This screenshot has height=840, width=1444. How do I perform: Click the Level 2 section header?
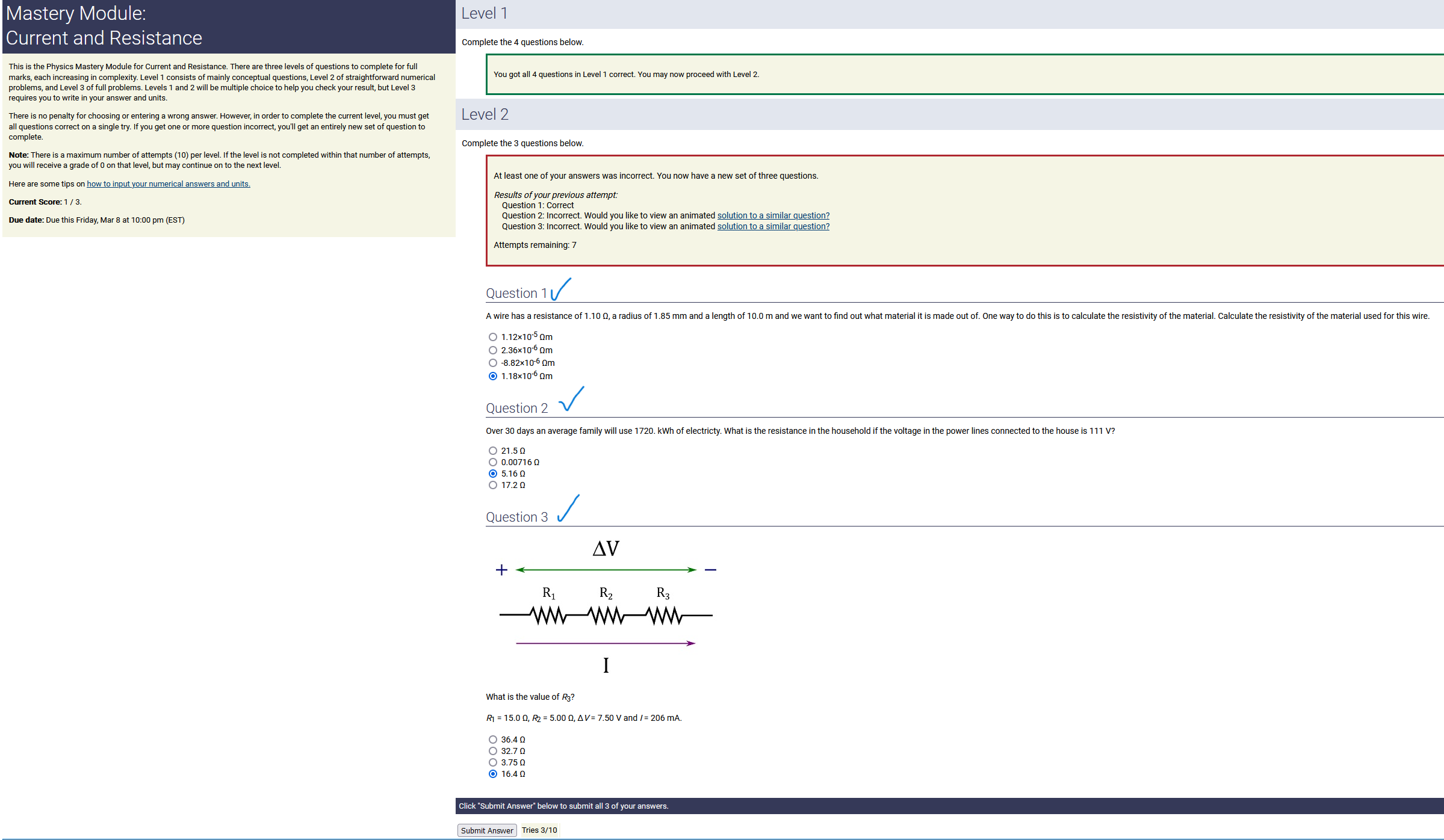point(485,114)
